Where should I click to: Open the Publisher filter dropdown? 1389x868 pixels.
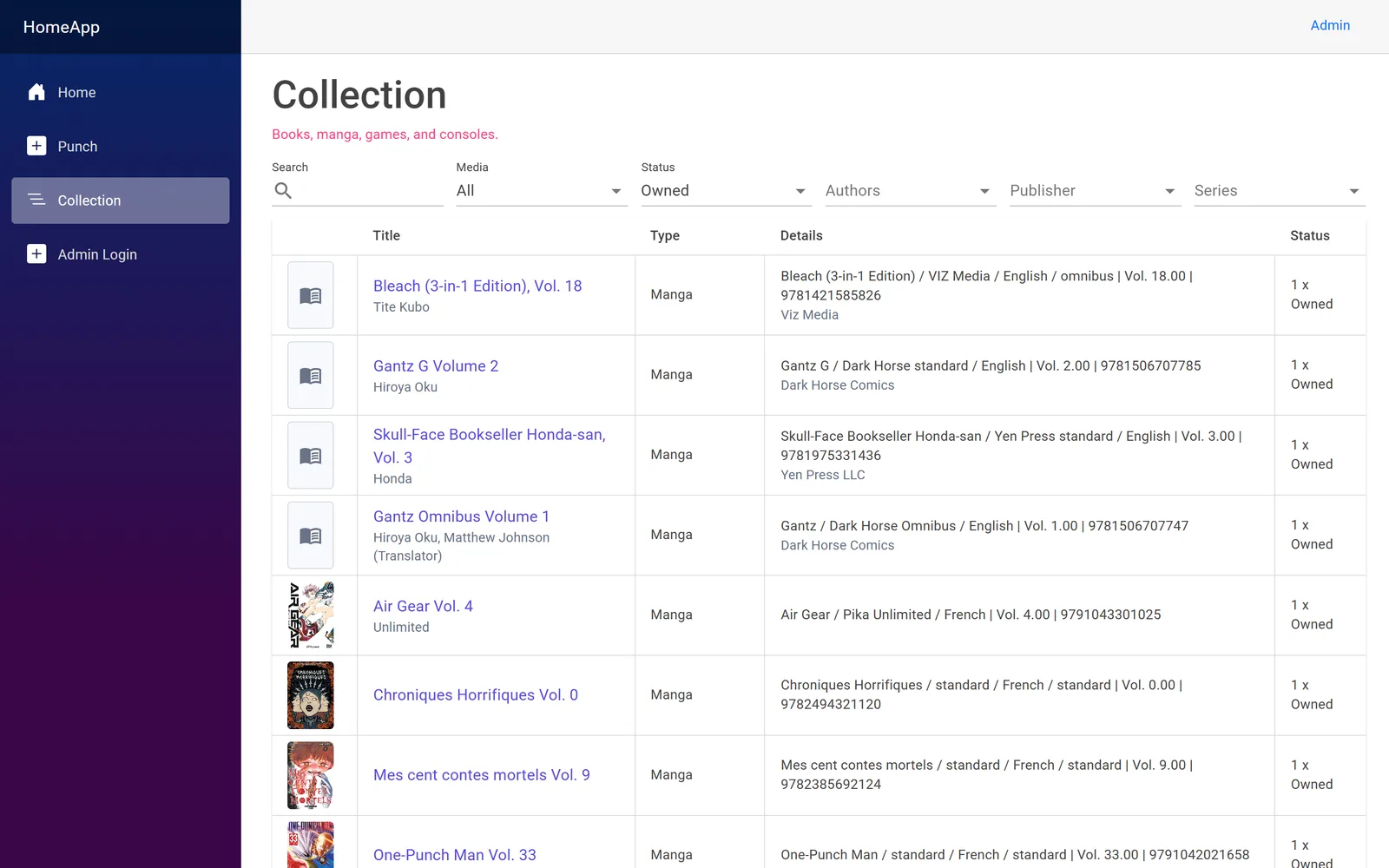click(x=1094, y=191)
